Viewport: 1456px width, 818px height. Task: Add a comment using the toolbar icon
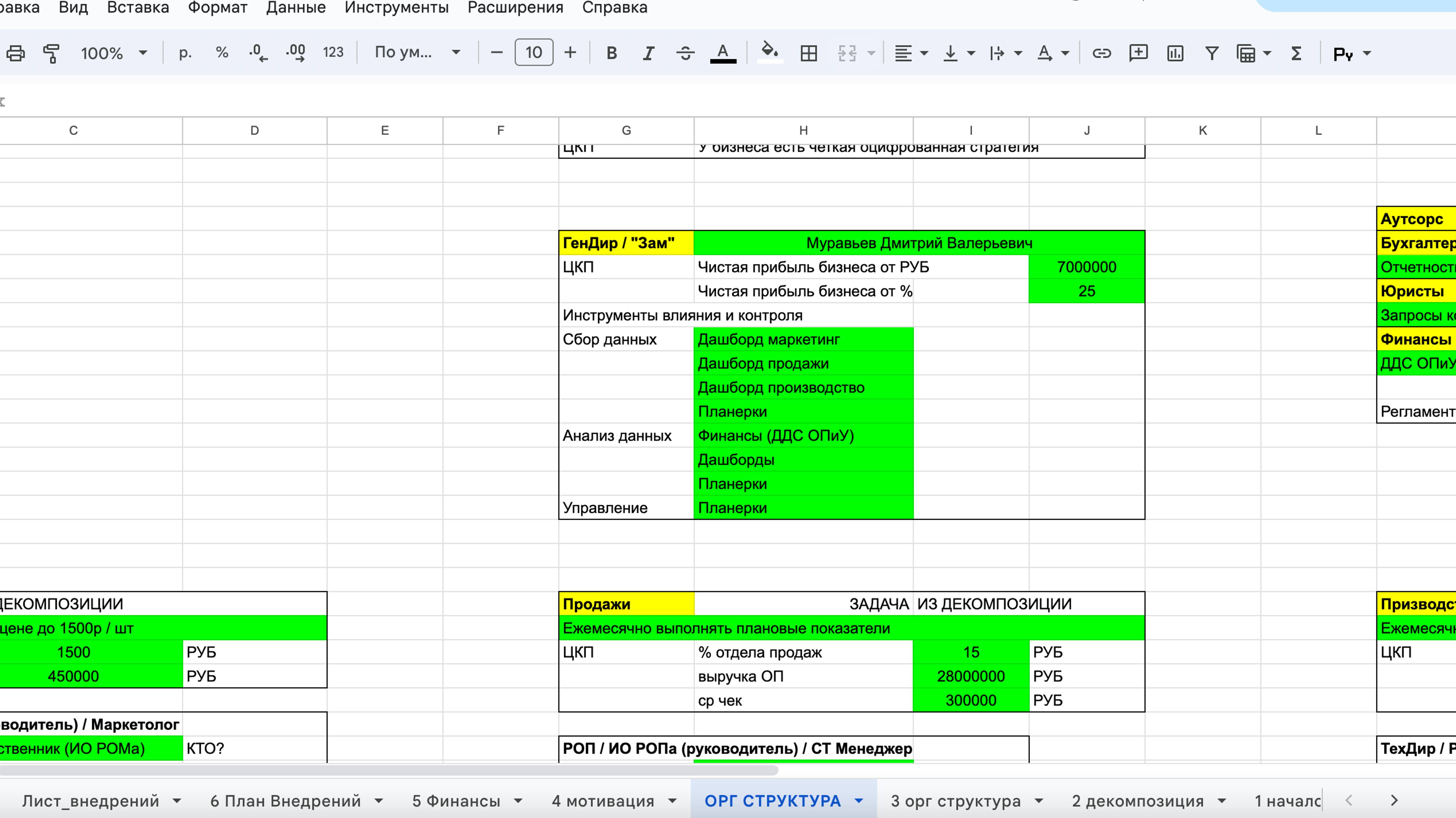coord(1138,53)
